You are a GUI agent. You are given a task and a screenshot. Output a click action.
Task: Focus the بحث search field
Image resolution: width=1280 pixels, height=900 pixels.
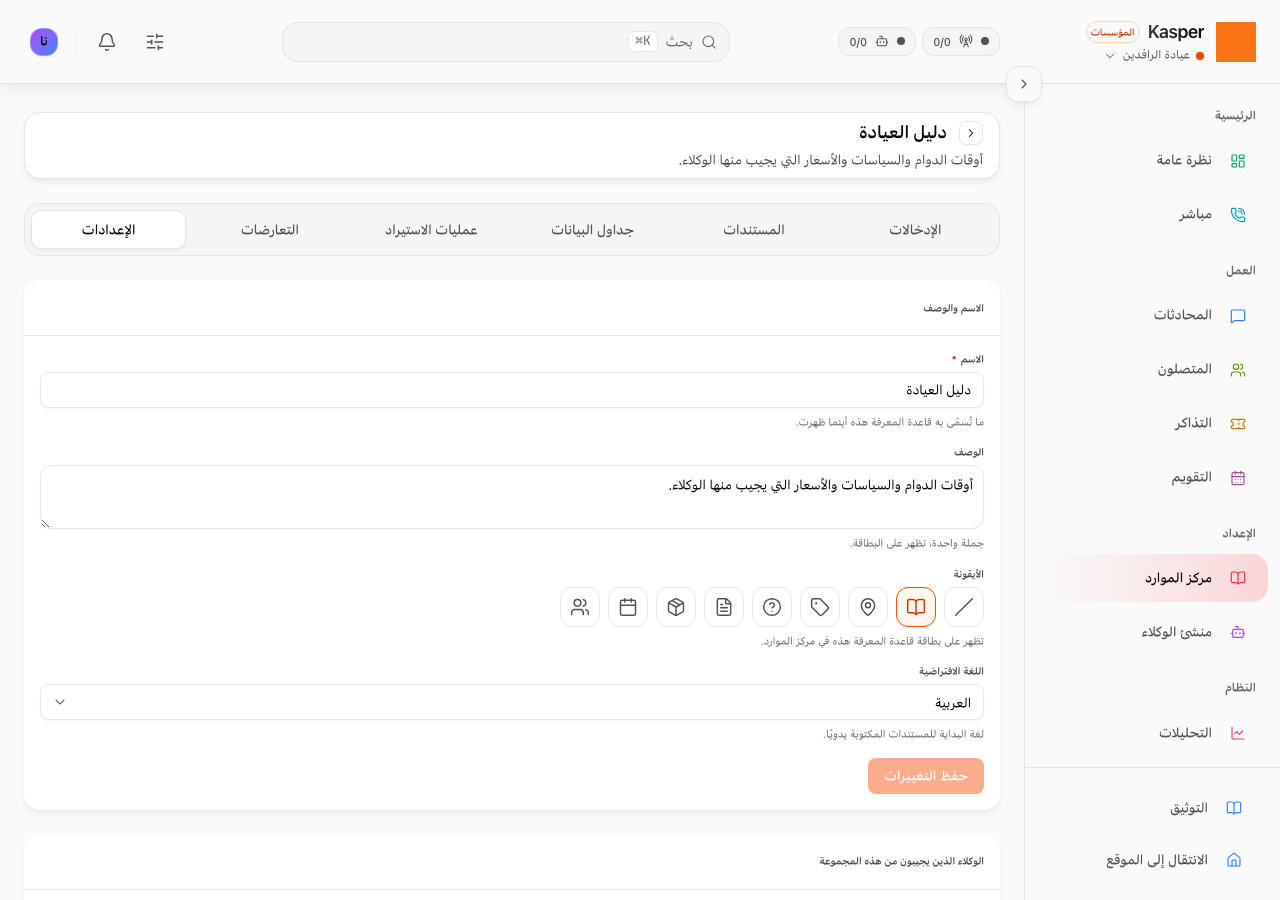point(506,42)
